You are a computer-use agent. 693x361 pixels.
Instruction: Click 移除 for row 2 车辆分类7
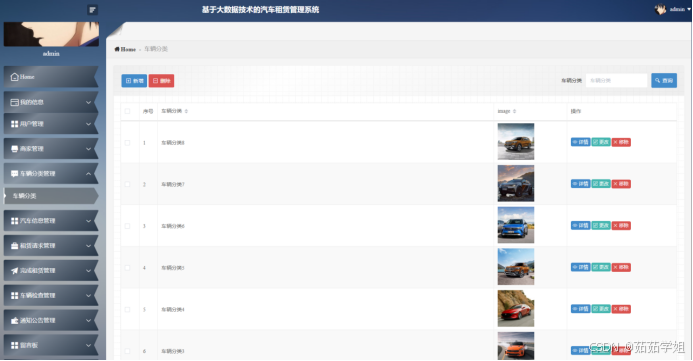[621, 184]
